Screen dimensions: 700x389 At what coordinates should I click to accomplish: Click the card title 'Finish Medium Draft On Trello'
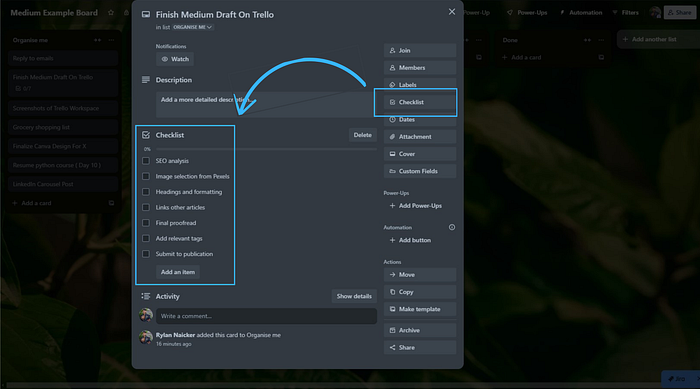(x=215, y=15)
